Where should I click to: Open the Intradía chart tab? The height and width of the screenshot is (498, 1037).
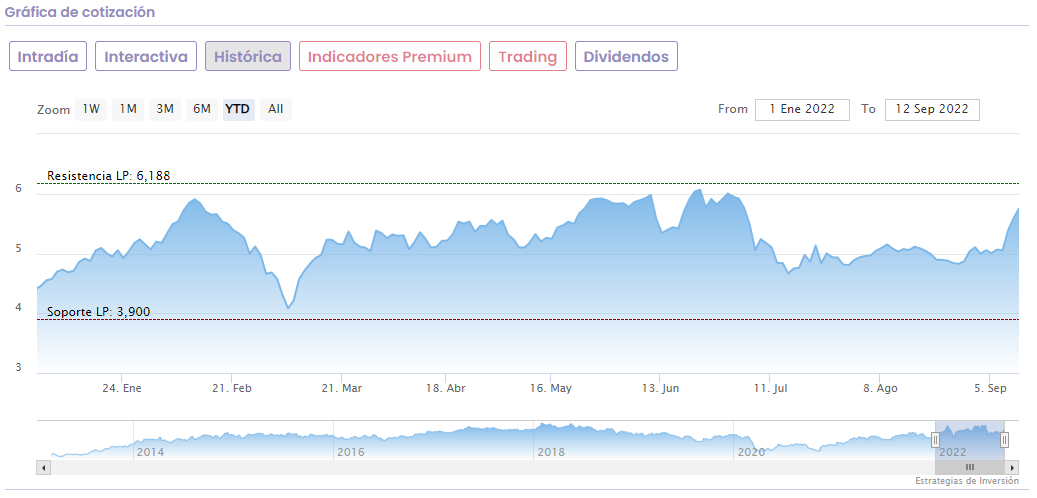click(x=48, y=57)
